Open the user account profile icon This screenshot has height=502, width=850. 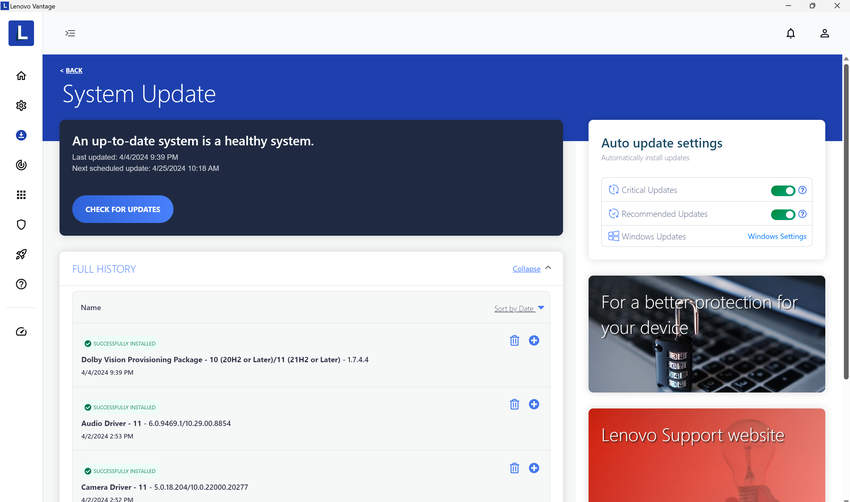coord(824,33)
